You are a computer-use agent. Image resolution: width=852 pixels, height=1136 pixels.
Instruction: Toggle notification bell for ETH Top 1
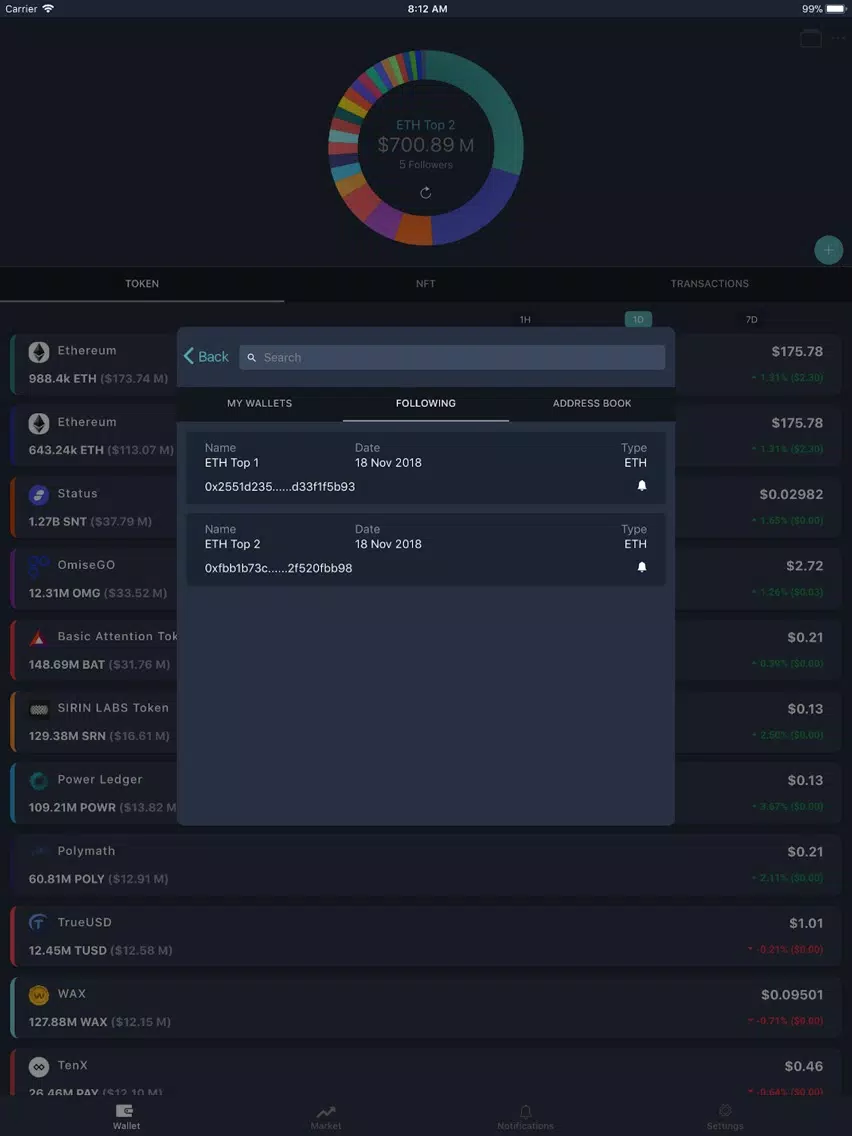click(x=641, y=485)
